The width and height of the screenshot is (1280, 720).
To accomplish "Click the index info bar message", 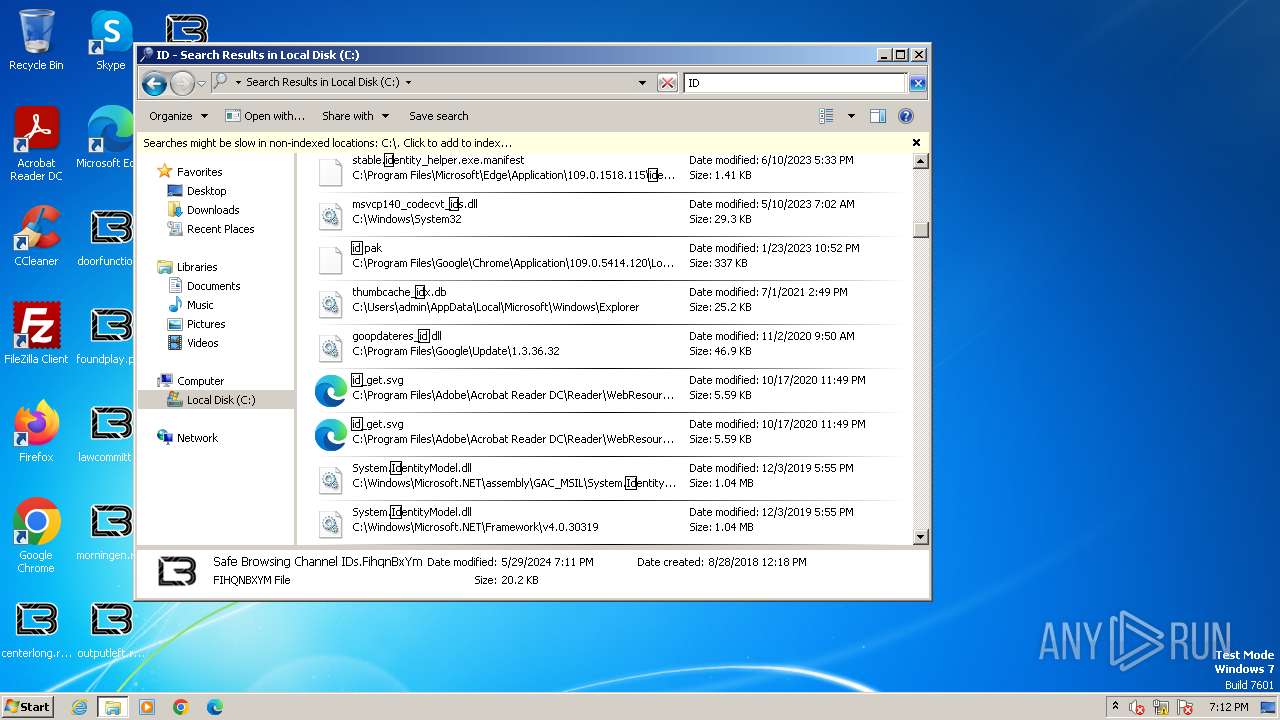I will tap(327, 143).
